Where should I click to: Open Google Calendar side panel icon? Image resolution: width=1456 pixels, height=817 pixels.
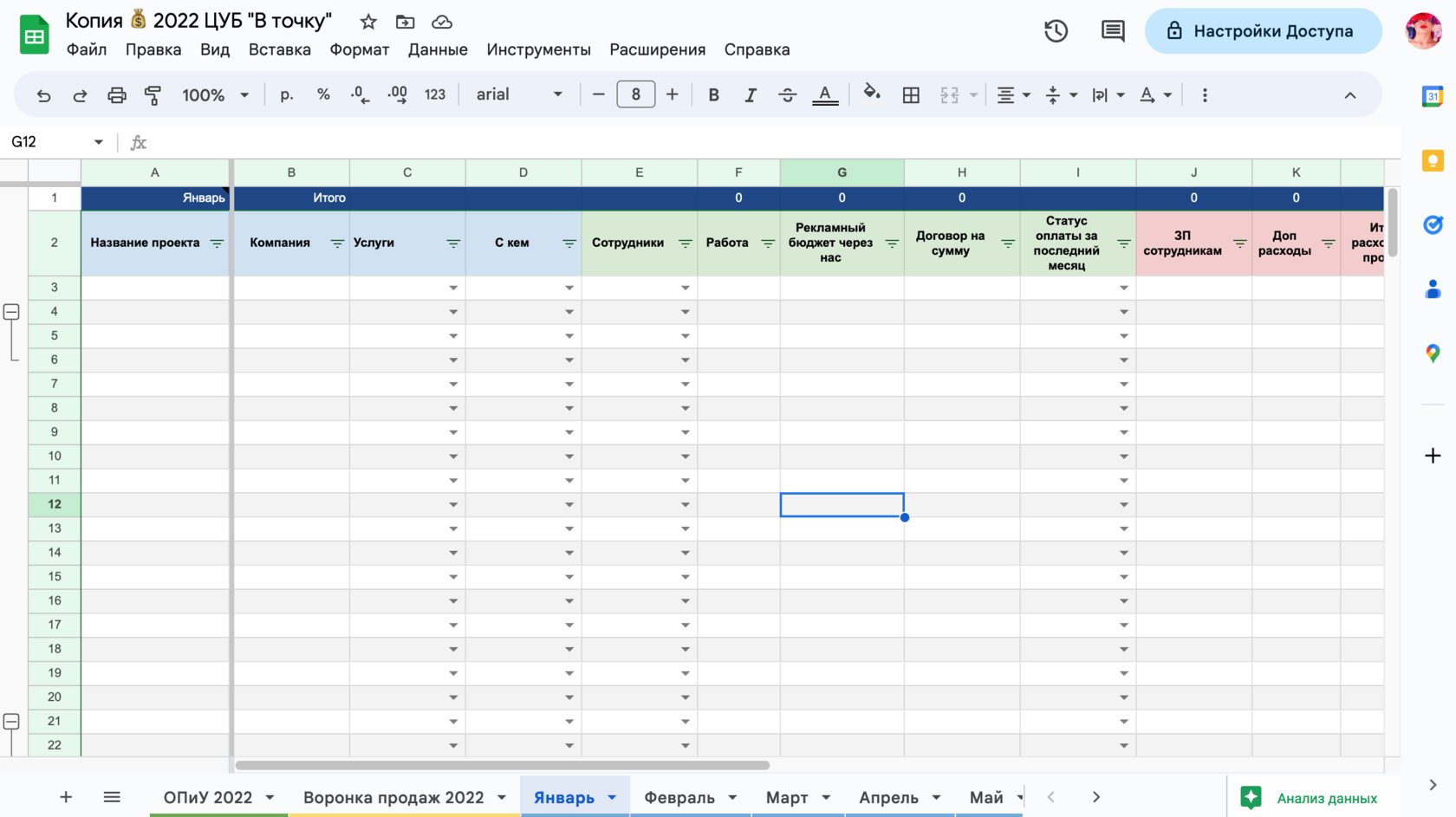click(1433, 96)
